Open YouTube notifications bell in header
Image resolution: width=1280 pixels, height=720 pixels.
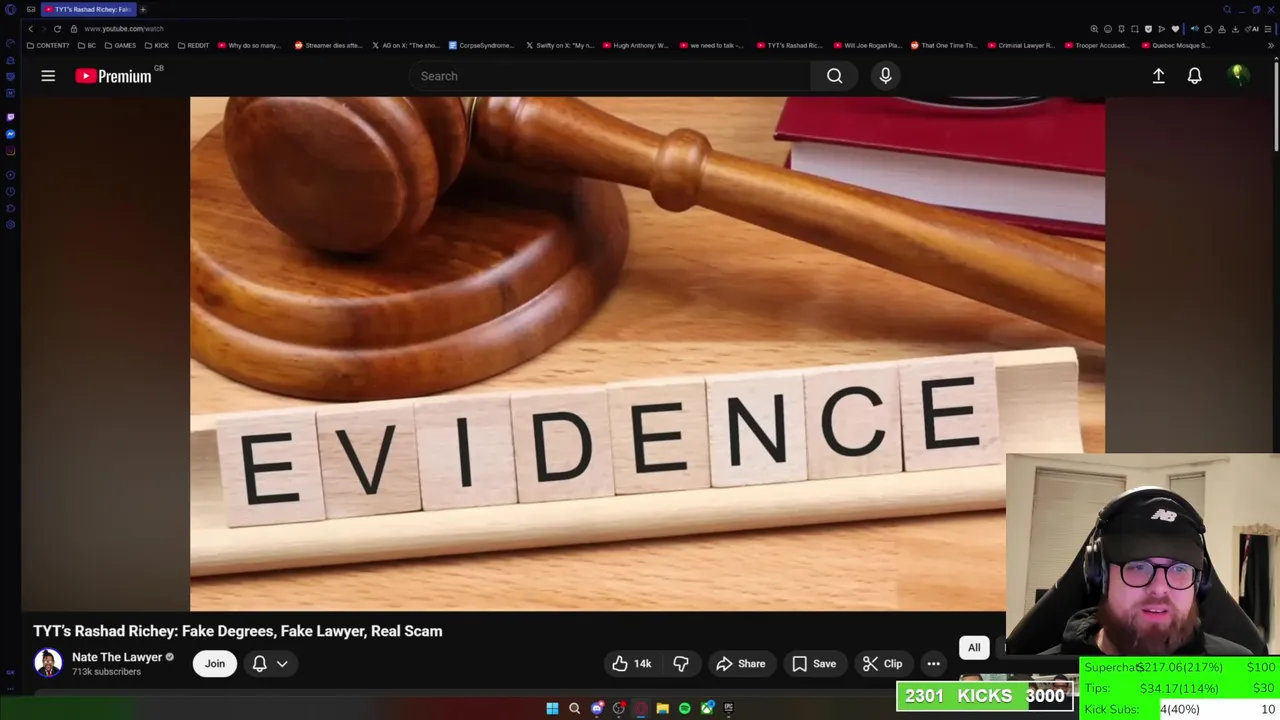tap(1194, 76)
